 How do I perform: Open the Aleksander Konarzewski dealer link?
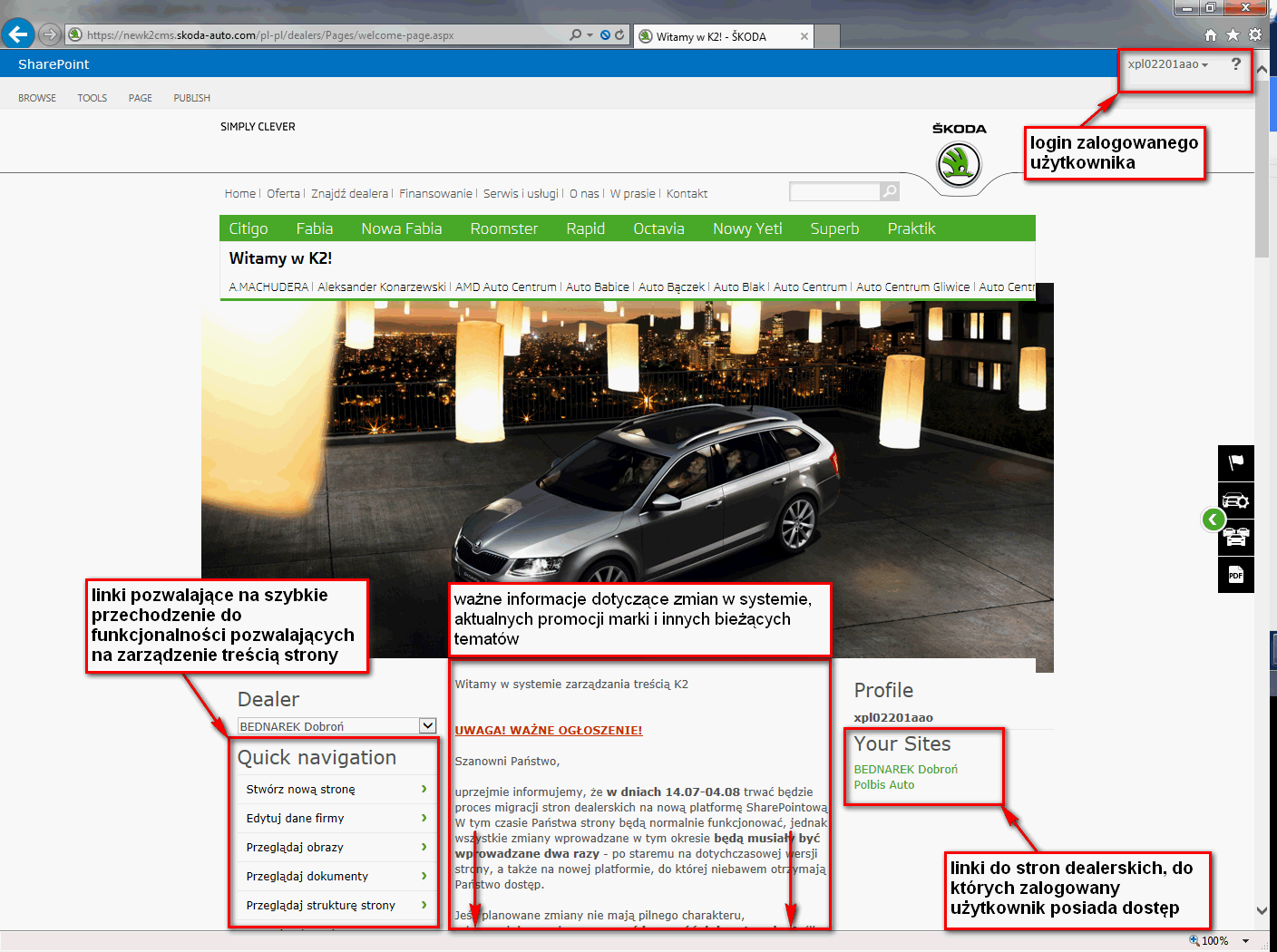tap(382, 287)
